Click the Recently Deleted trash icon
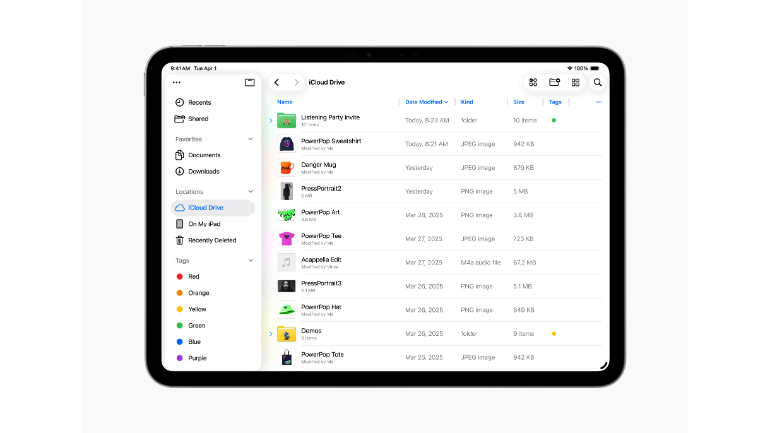This screenshot has width=770, height=433. tap(180, 240)
